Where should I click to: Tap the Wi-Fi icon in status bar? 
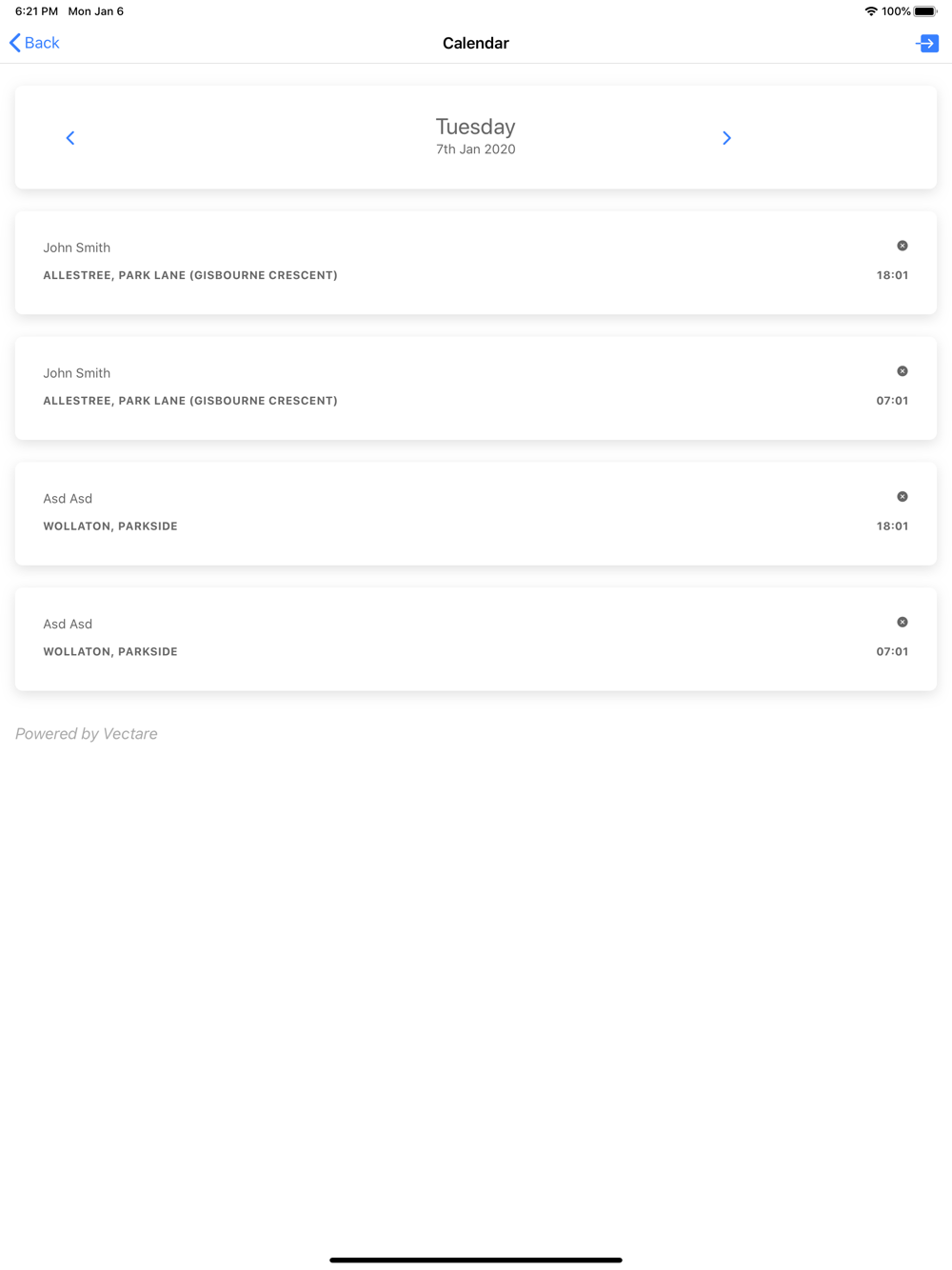coord(871,11)
